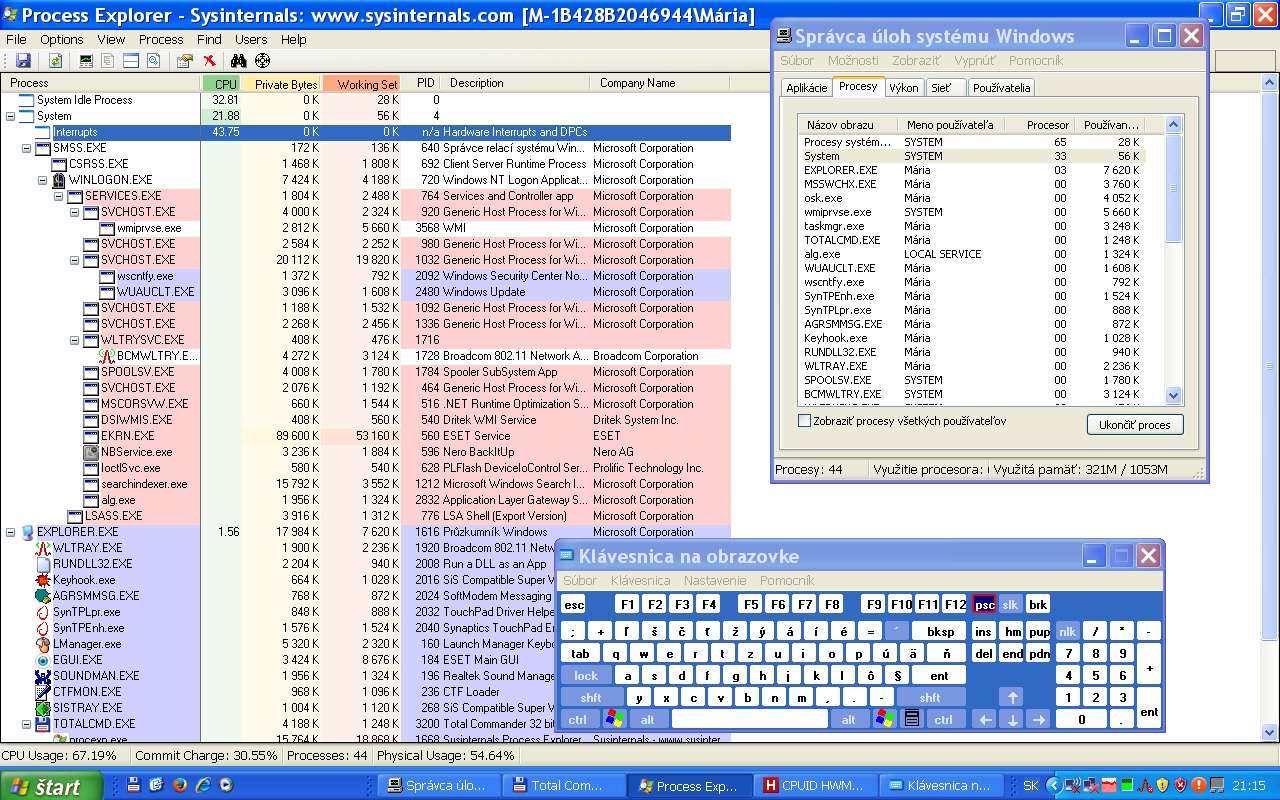The height and width of the screenshot is (800, 1280).
Task: Open the Users menu in Process Explorer
Action: (251, 39)
